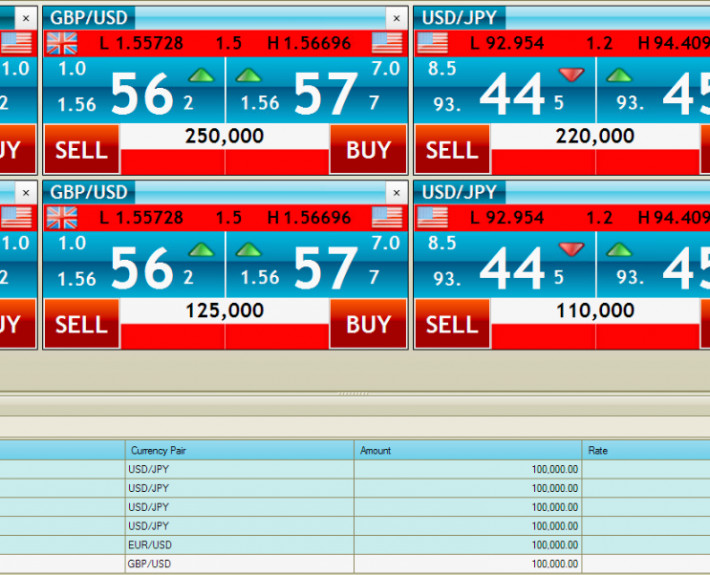Close the top GBP/USD tile

(x=396, y=18)
